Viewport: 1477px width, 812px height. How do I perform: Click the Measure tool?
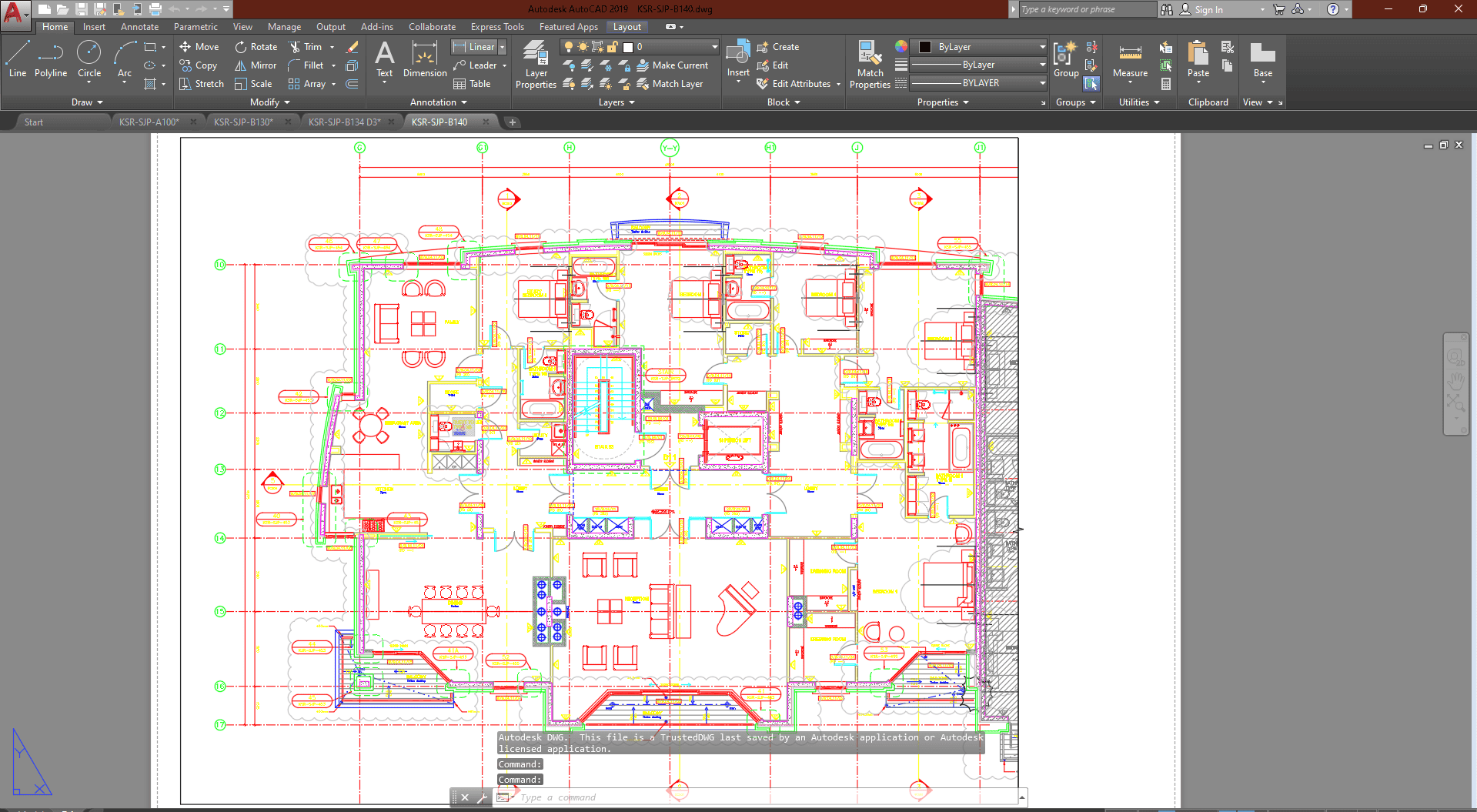point(1130,60)
